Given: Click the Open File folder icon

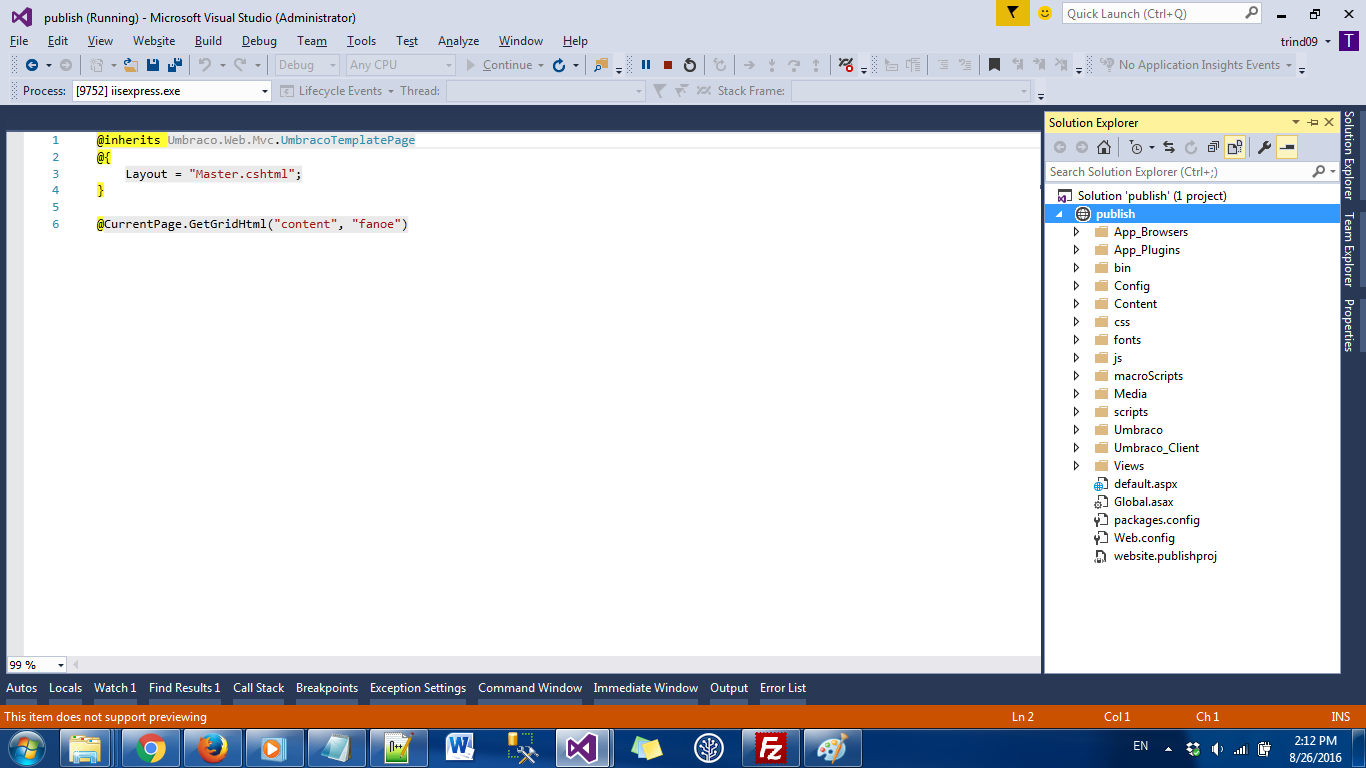Looking at the screenshot, I should pos(131,65).
